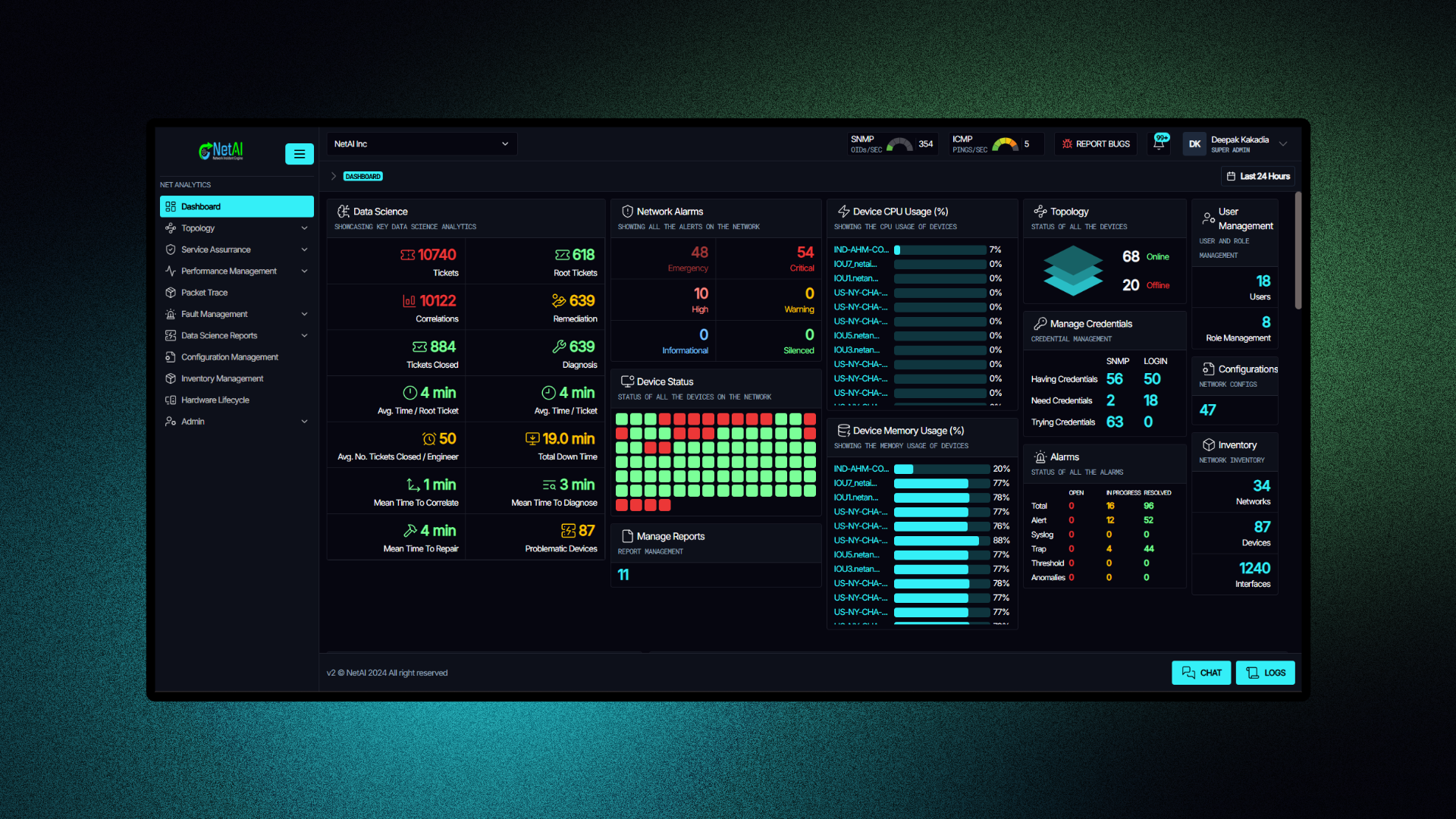Toggle the sidebar hamburger menu button

coord(299,154)
